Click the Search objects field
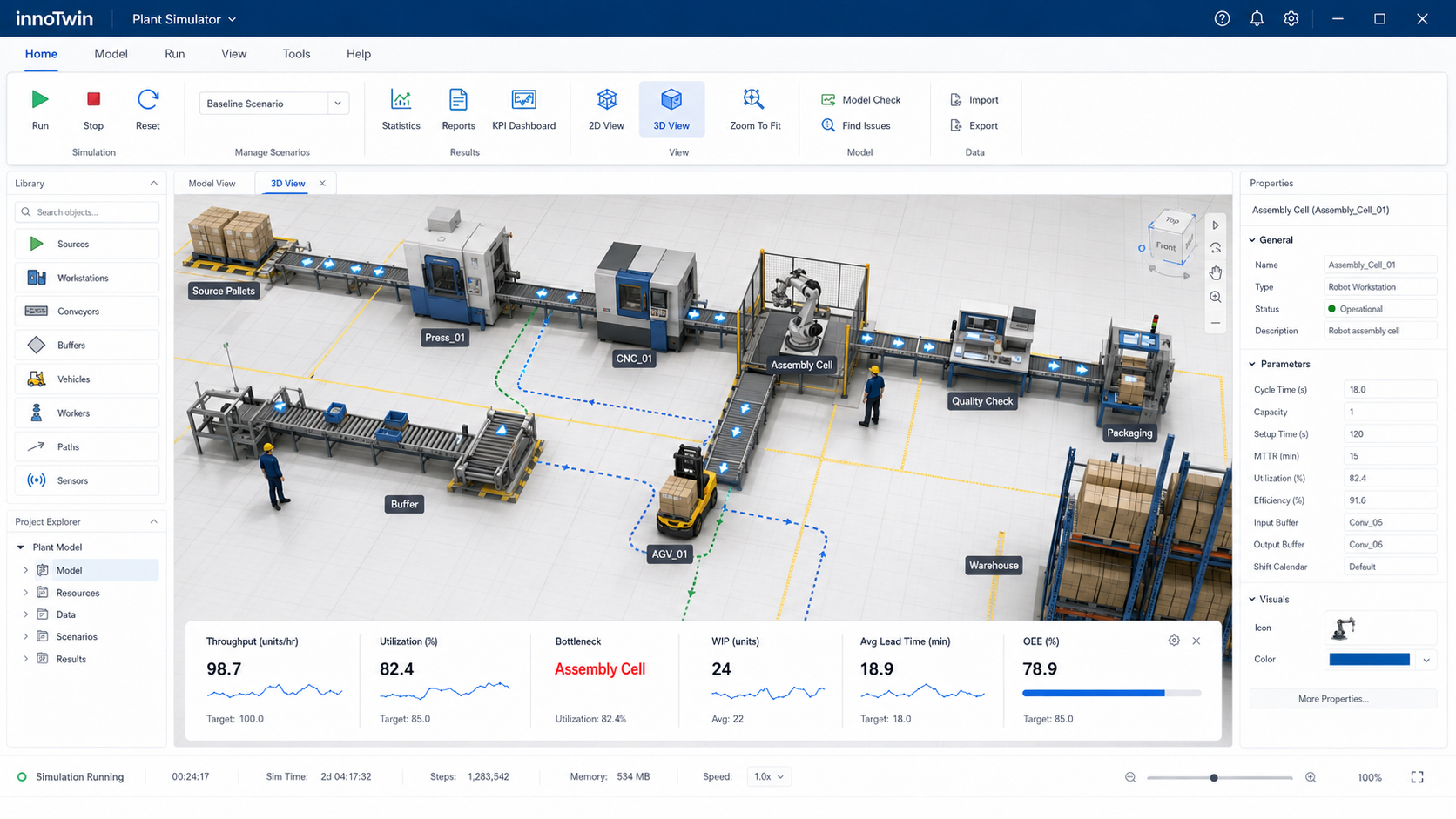Viewport: 1456px width, 819px height. (87, 212)
